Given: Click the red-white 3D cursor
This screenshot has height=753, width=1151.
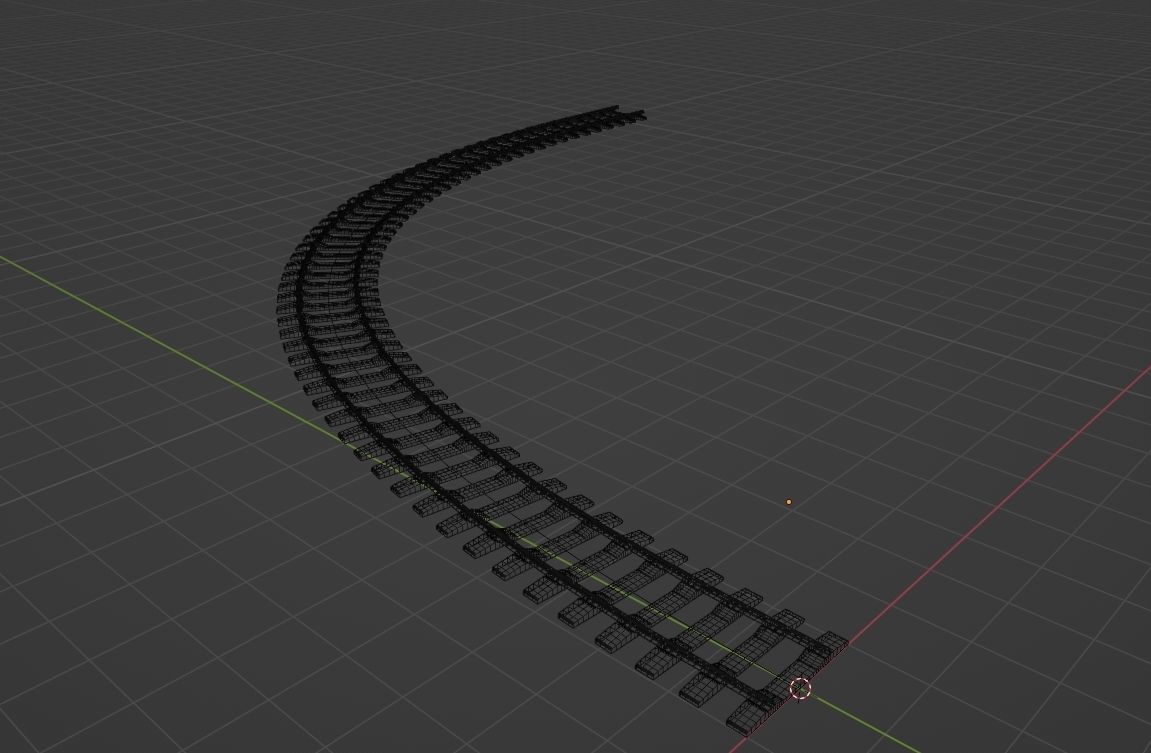Looking at the screenshot, I should (x=800, y=689).
